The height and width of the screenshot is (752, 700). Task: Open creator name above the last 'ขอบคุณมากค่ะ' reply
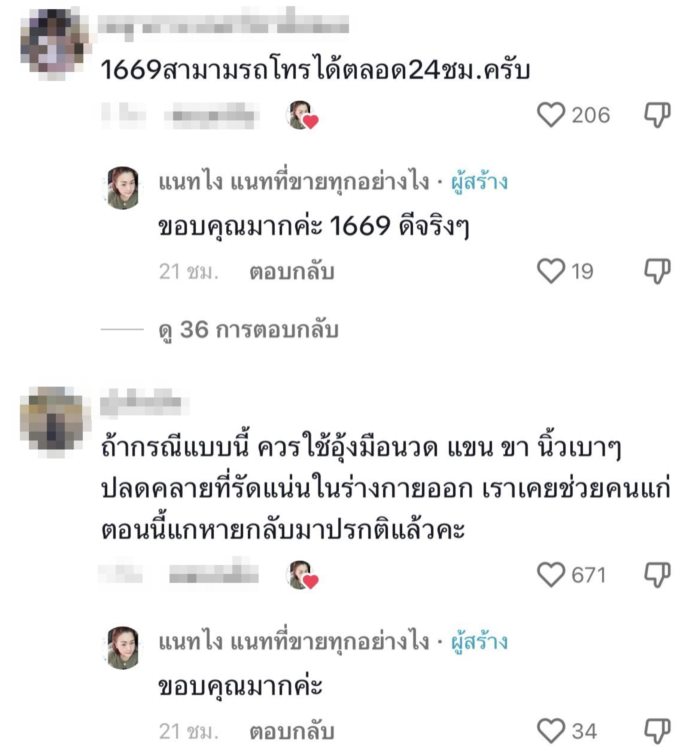tap(292, 640)
